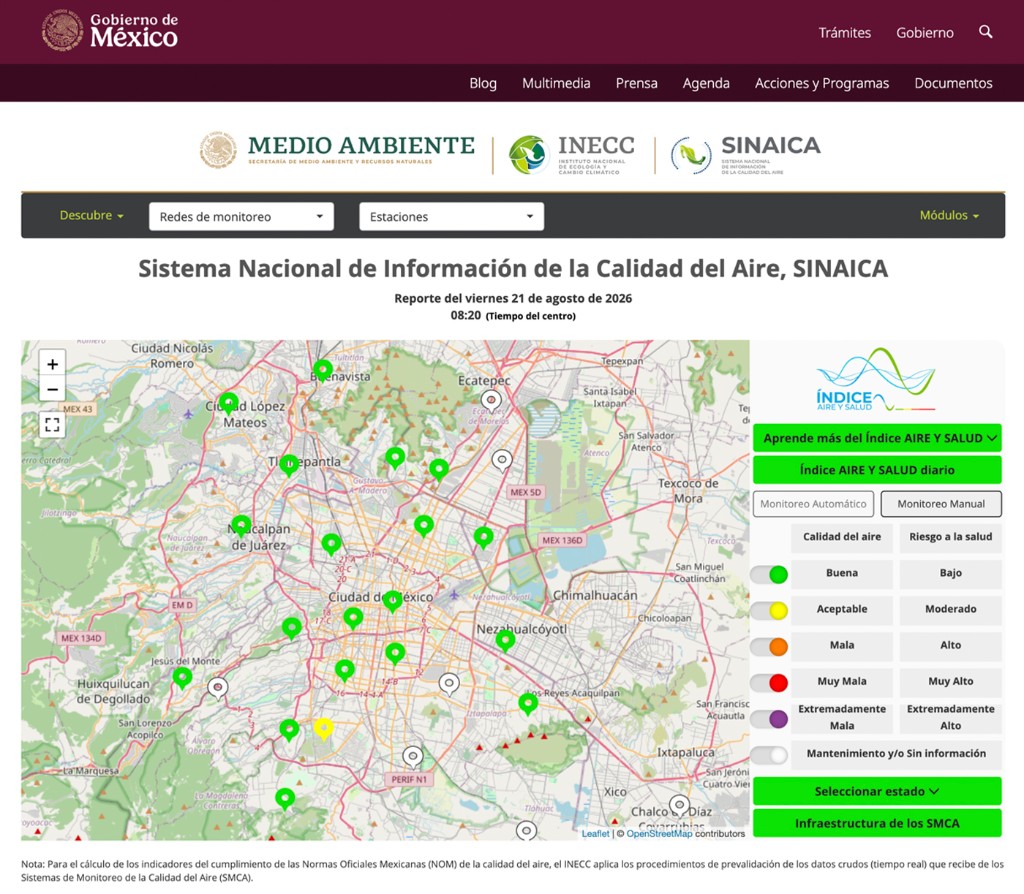Viewport: 1024px width, 894px height.
Task: Toggle Mantenimiento y/o Sin información switch
Action: click(769, 755)
